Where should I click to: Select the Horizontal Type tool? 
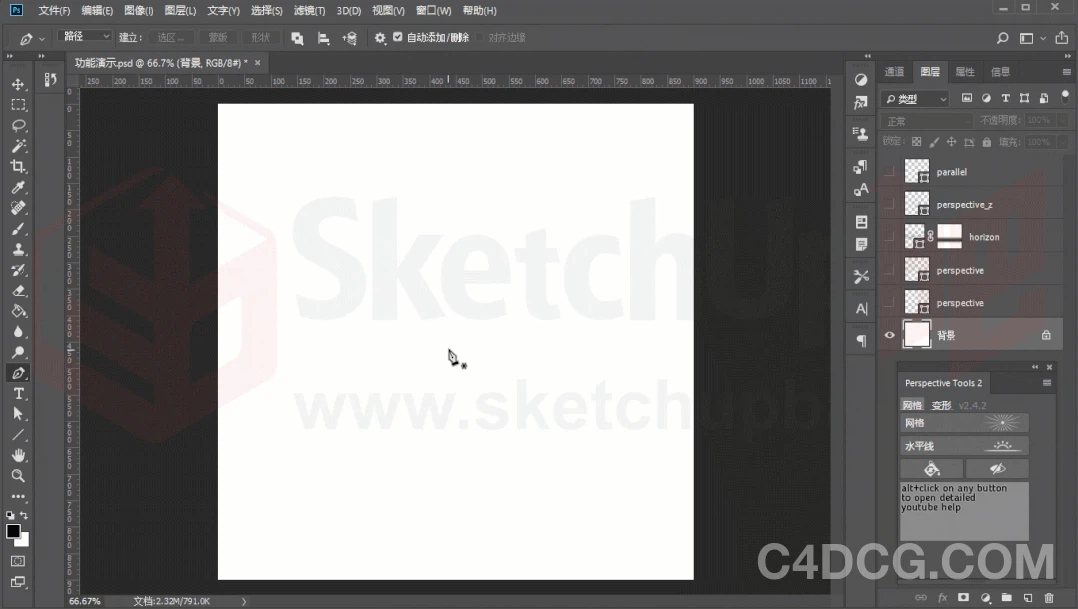18,393
